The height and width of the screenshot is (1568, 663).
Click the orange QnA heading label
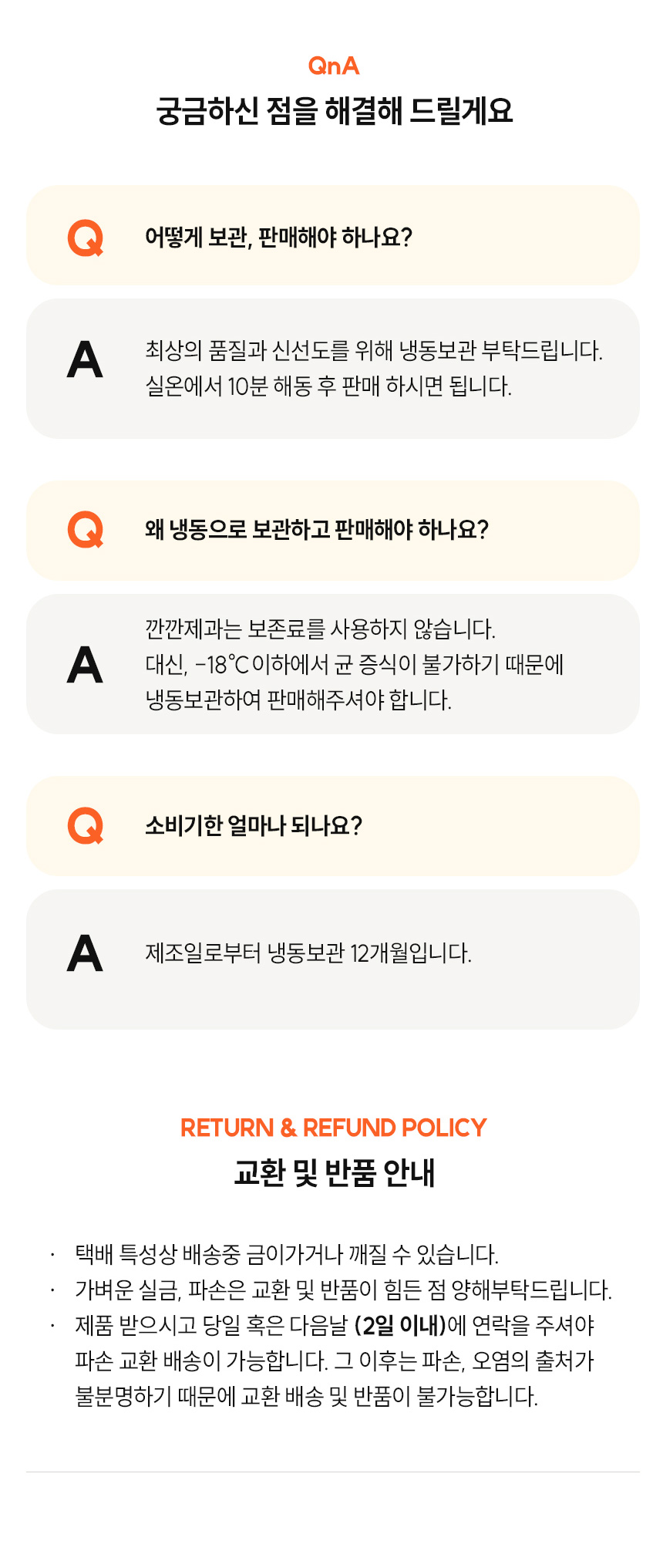pos(334,66)
